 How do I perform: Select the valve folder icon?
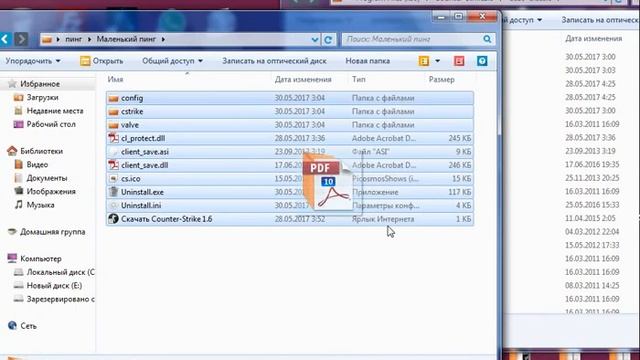coord(113,125)
